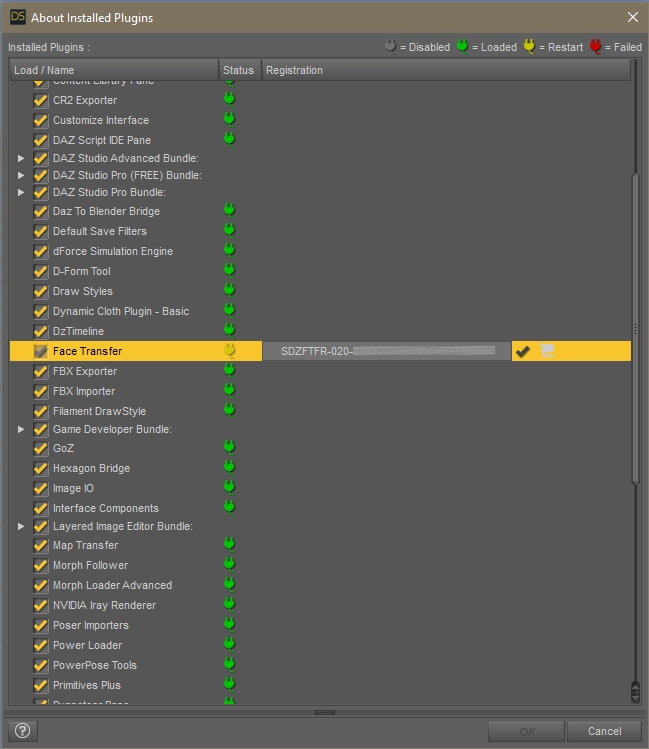Click the yellow Restart plug legend icon
The height and width of the screenshot is (749, 649).
529,46
